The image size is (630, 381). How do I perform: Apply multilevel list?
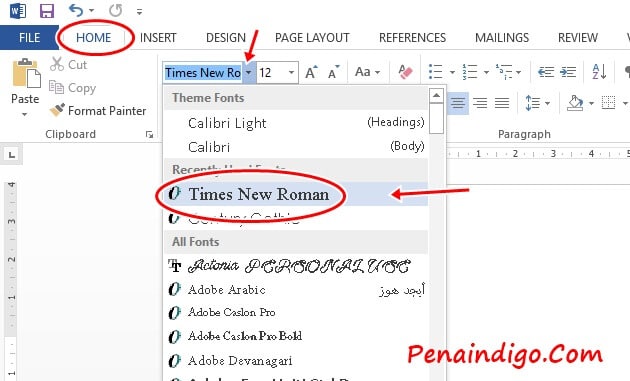point(504,72)
